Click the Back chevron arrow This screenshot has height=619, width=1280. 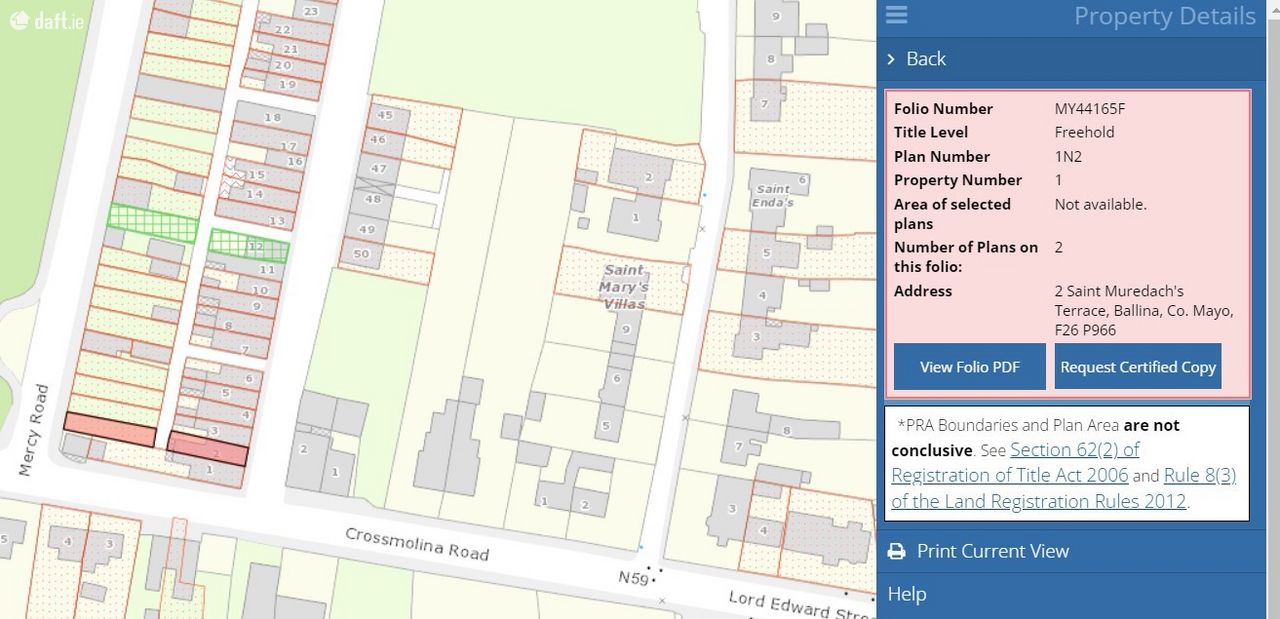point(890,59)
